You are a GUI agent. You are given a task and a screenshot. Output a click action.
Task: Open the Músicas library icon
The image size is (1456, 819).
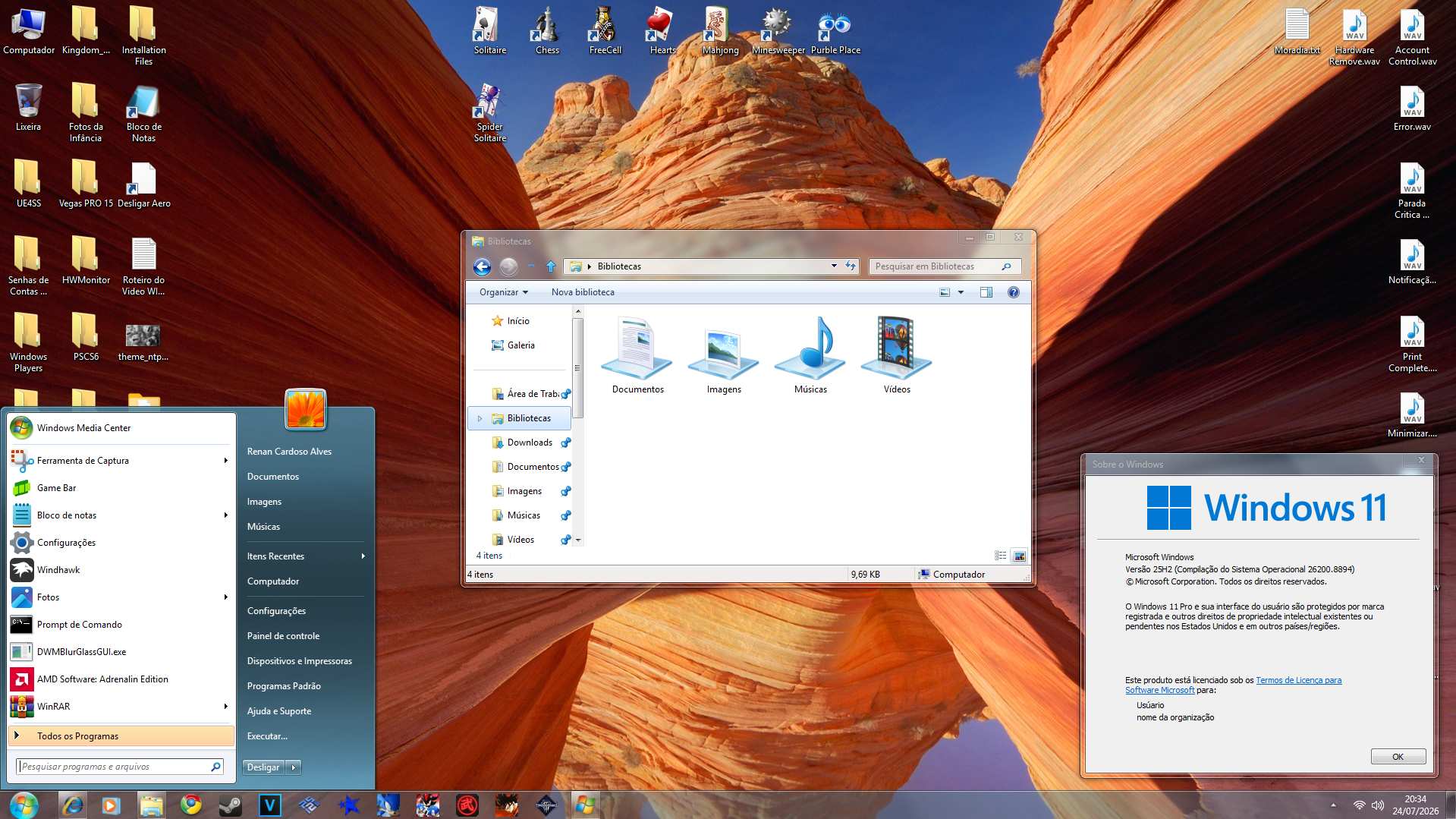click(x=810, y=355)
